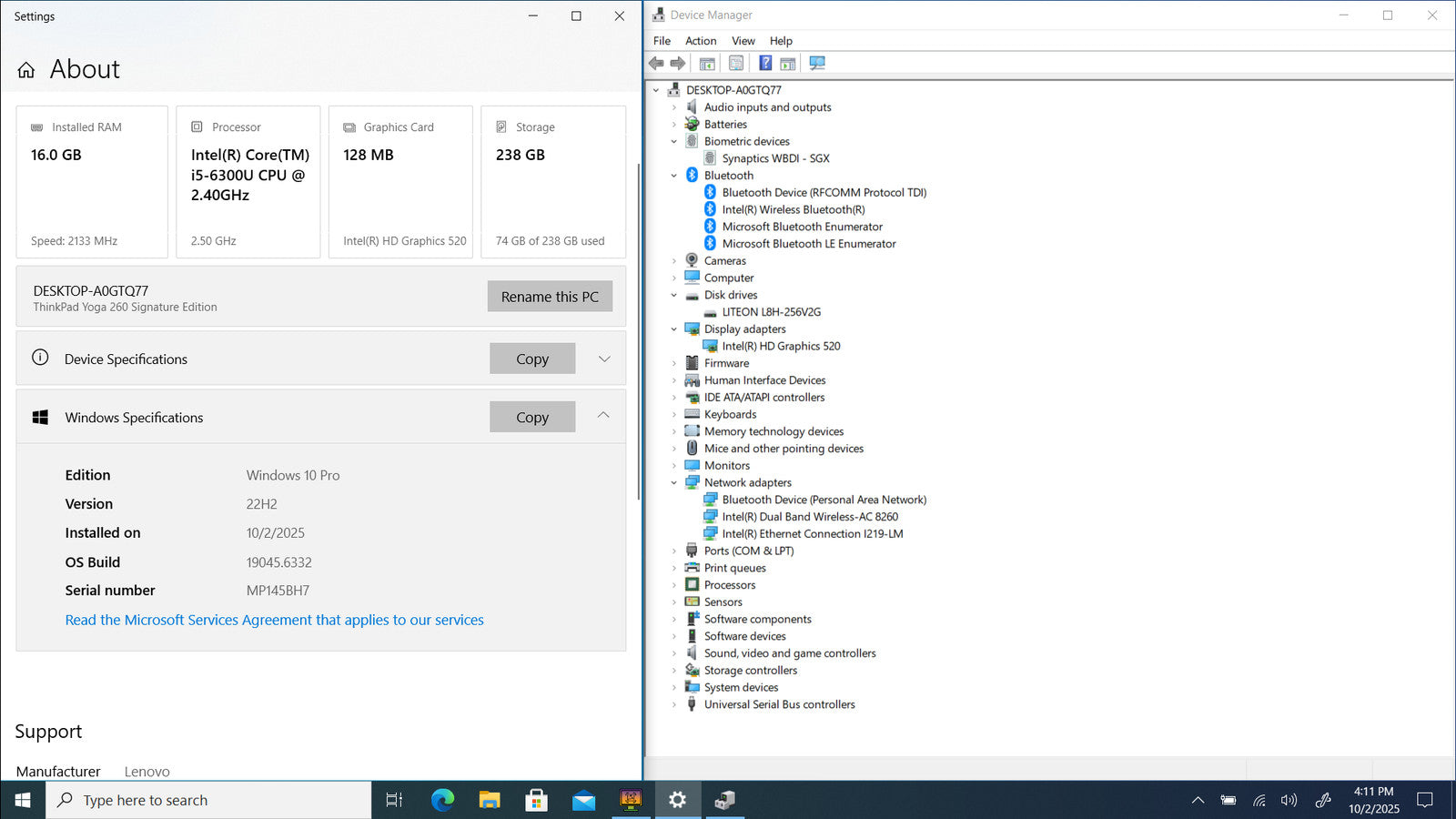Collapse the Bluetooth node

point(674,176)
